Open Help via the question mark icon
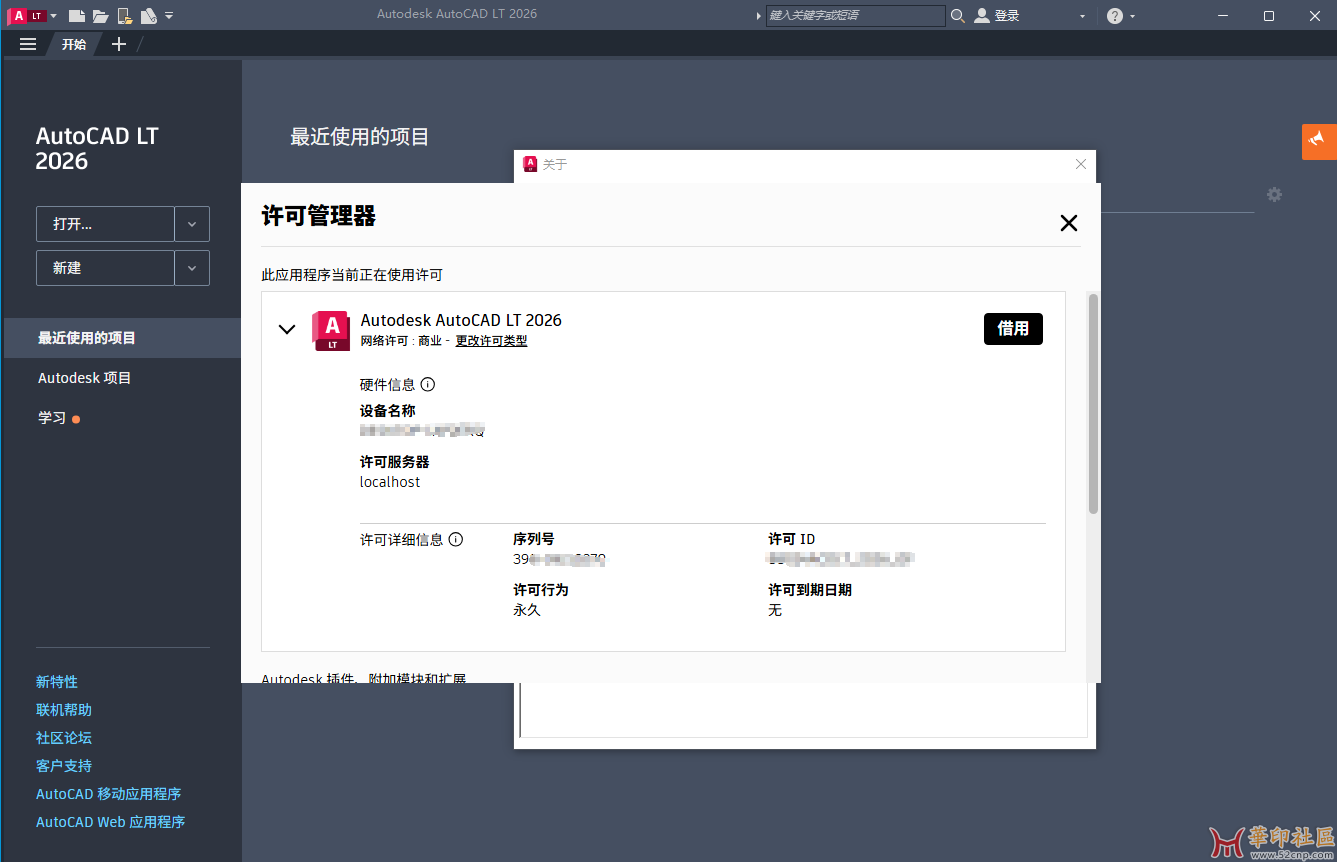The image size is (1337, 862). pos(1113,15)
